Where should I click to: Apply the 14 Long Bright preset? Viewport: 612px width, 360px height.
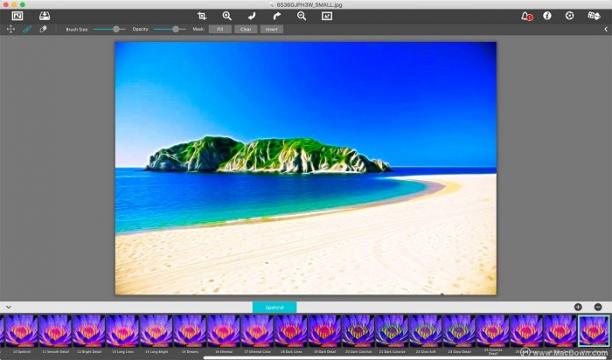pyautogui.click(x=156, y=331)
